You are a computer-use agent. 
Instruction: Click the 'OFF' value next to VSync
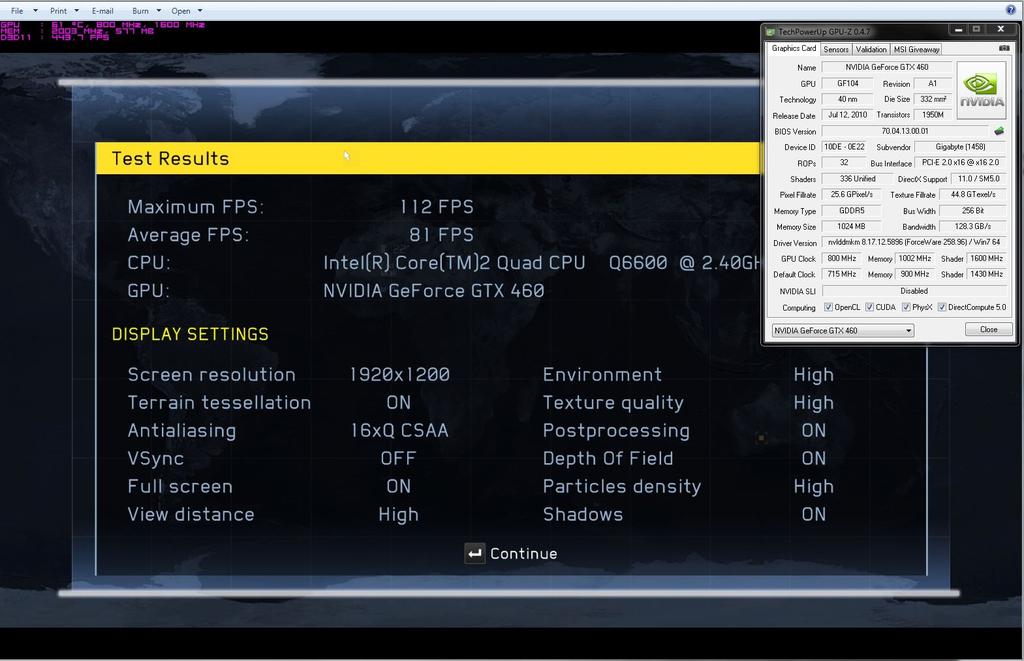[x=398, y=459]
